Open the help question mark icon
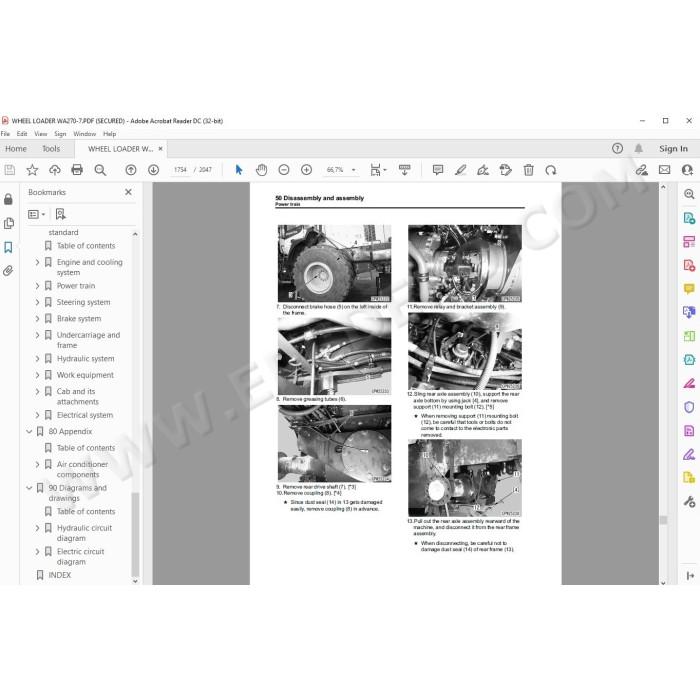Screen dimensions: 700x700 (x=617, y=148)
